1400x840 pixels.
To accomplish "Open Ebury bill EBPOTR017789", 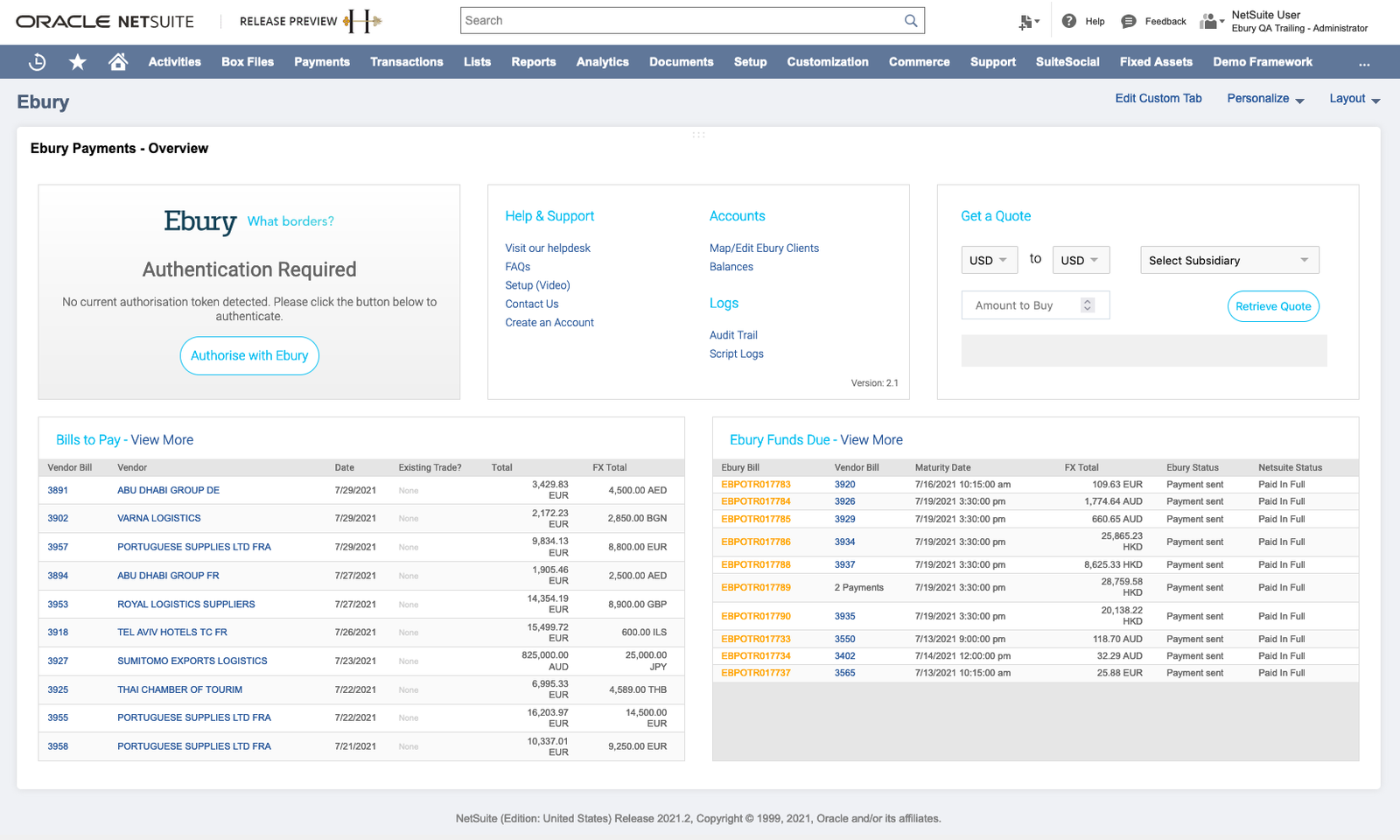I will (x=756, y=587).
